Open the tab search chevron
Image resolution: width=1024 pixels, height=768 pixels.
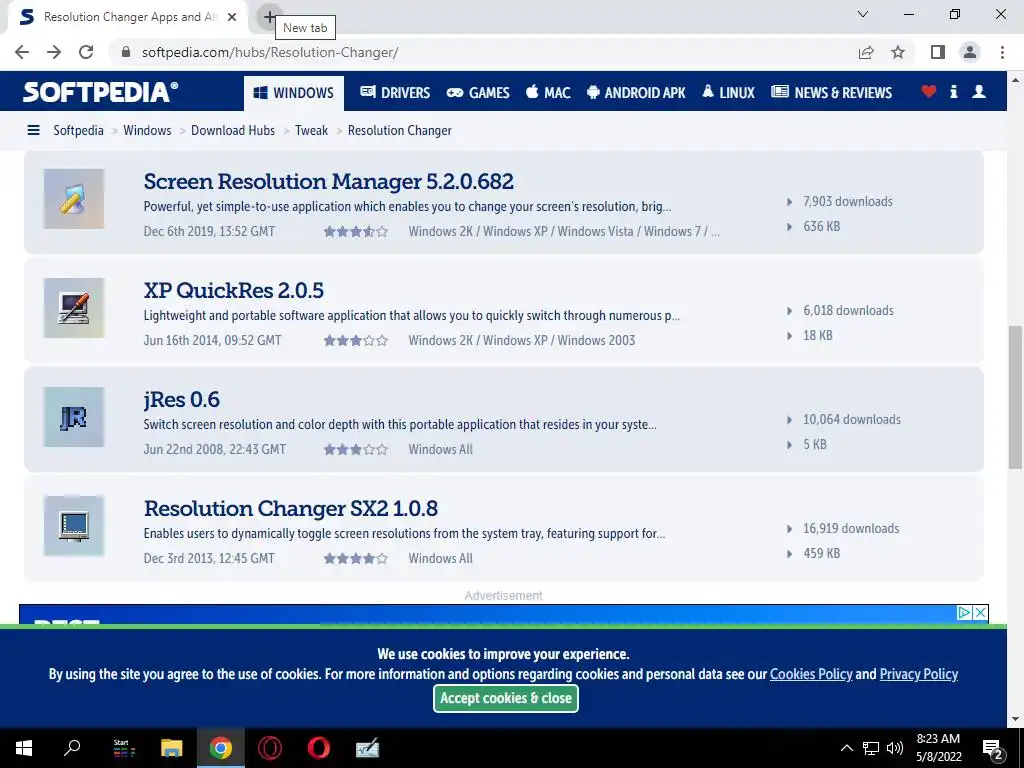tap(863, 14)
